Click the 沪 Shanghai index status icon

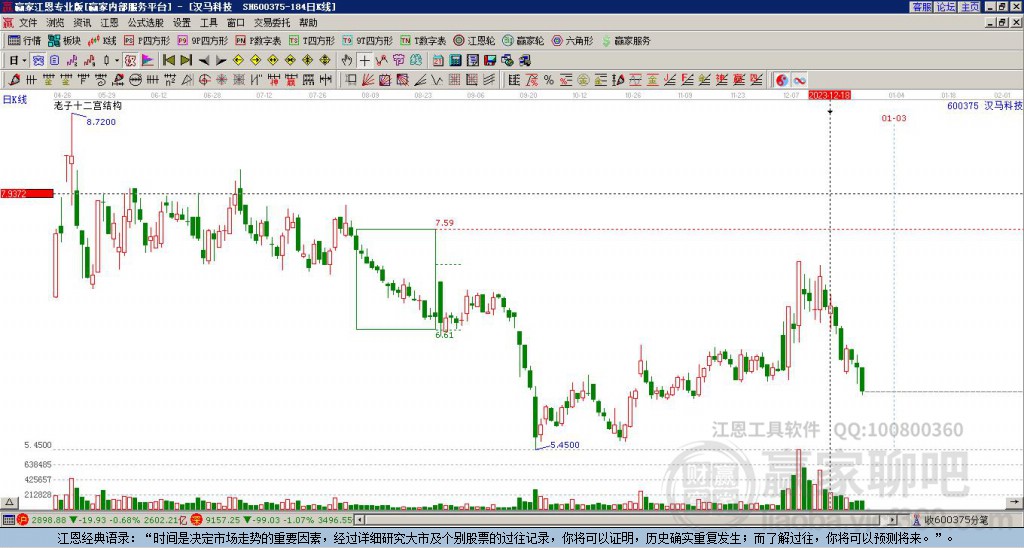pos(22,520)
